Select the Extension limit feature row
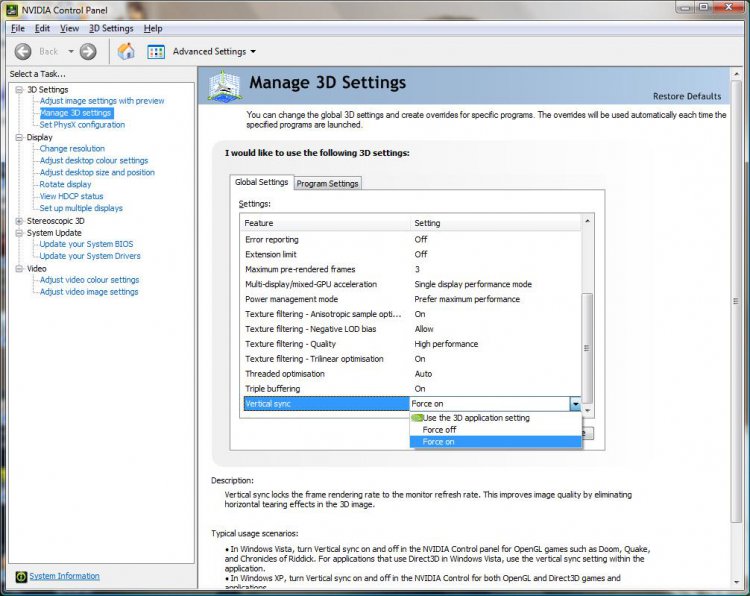This screenshot has width=750, height=596. coord(412,254)
